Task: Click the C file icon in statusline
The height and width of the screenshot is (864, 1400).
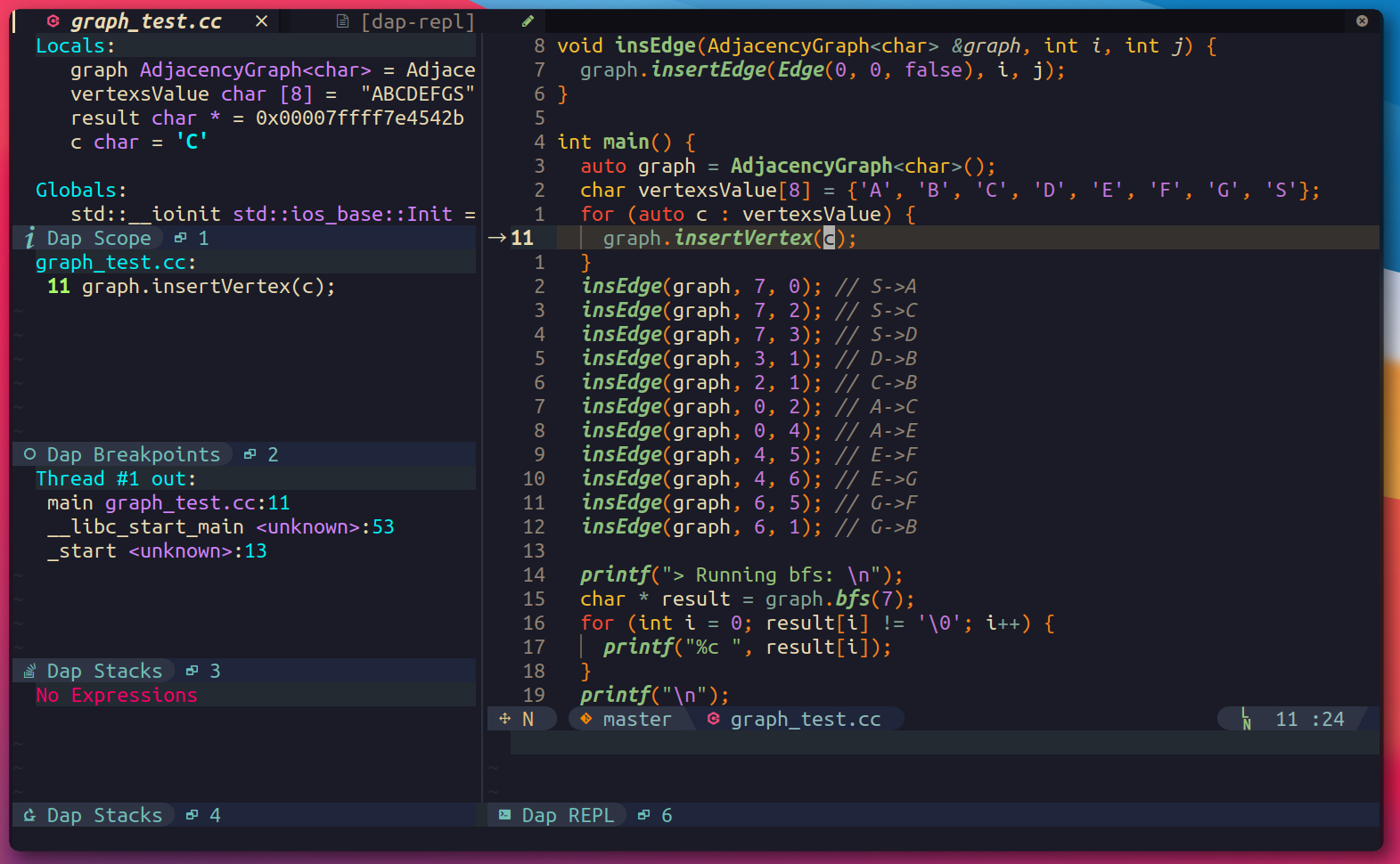Action: coord(713,719)
